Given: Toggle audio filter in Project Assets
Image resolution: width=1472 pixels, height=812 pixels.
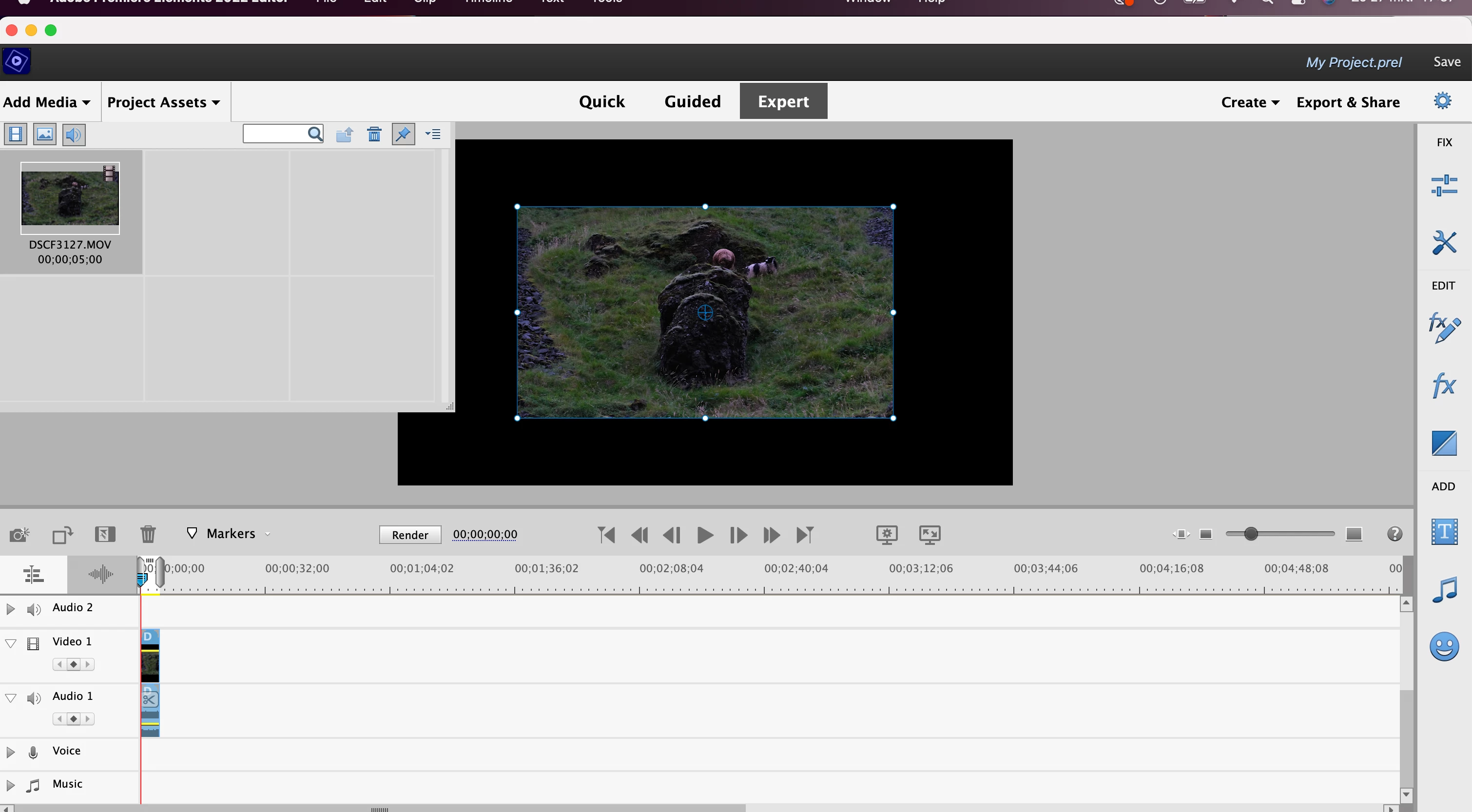Looking at the screenshot, I should [74, 135].
